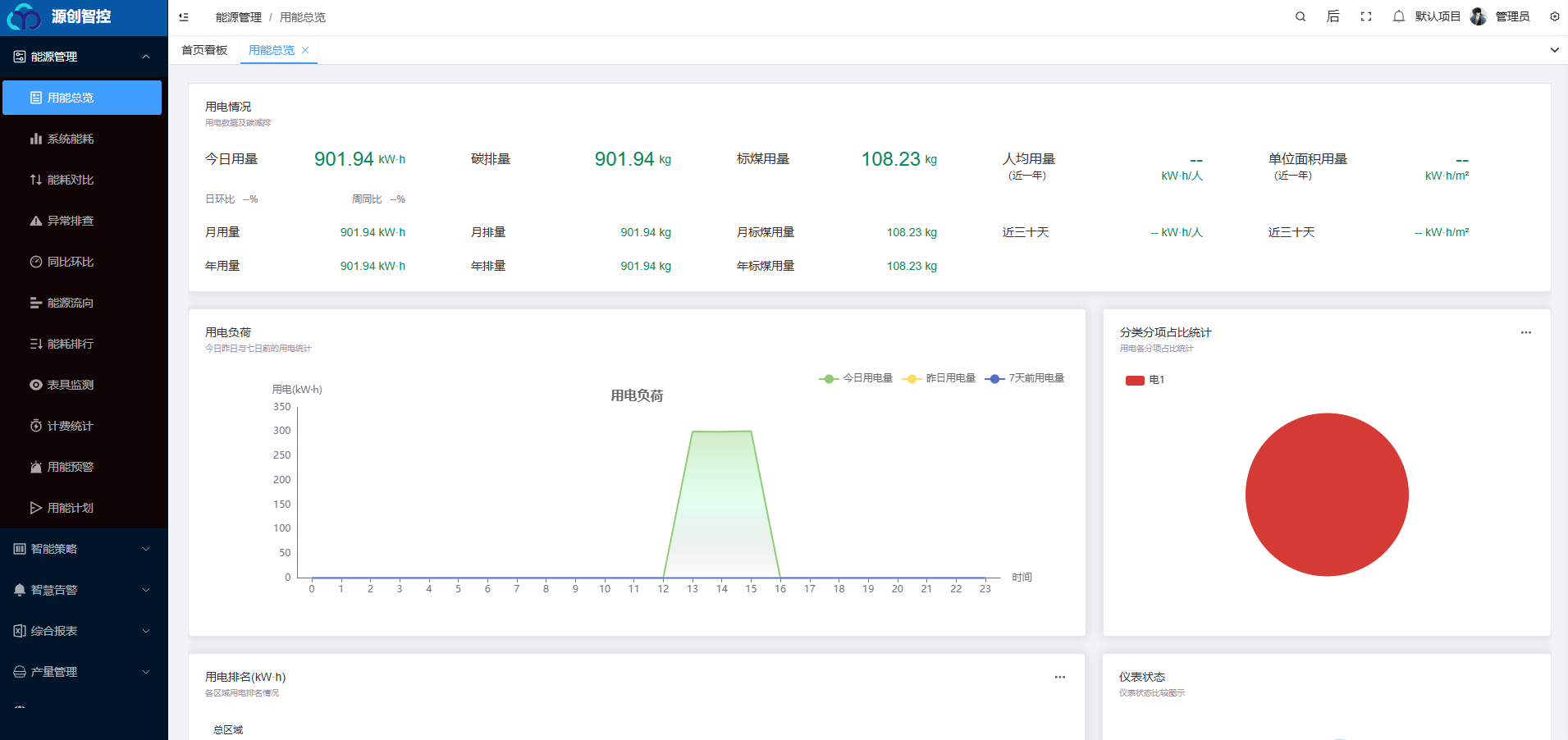Open 表具监测 from sidebar
Screen dimensions: 1568x740
[x=82, y=385]
